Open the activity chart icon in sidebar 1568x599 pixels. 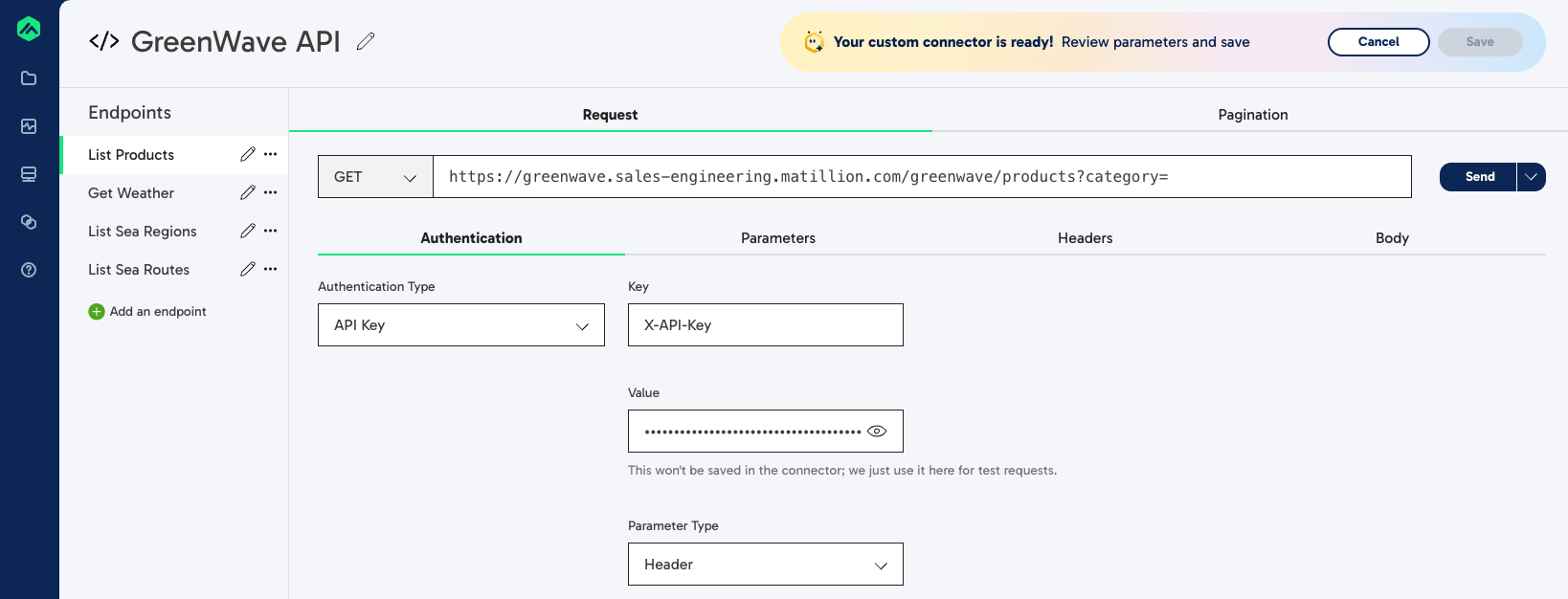29,126
